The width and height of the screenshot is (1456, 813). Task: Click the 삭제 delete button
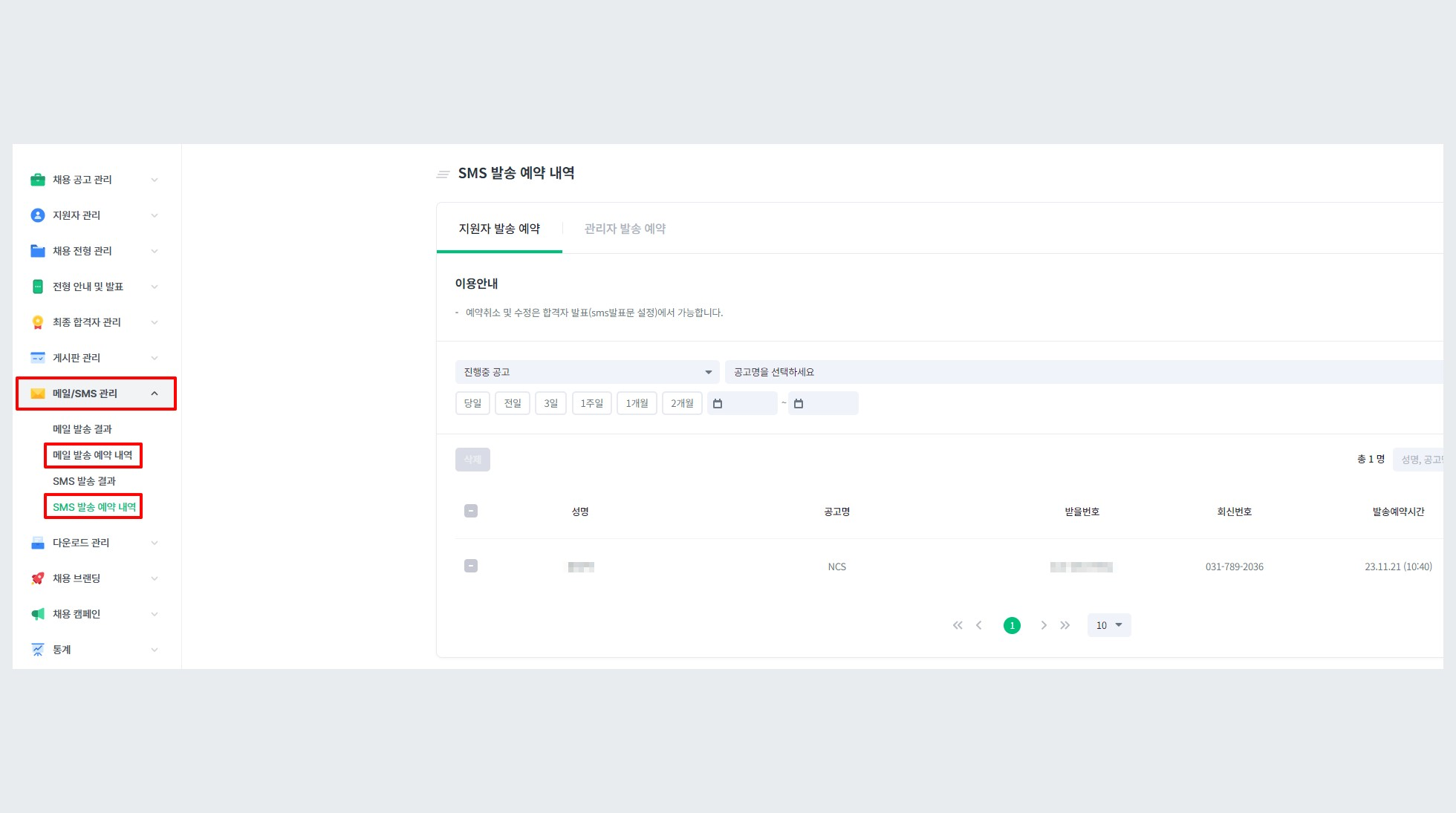point(472,459)
